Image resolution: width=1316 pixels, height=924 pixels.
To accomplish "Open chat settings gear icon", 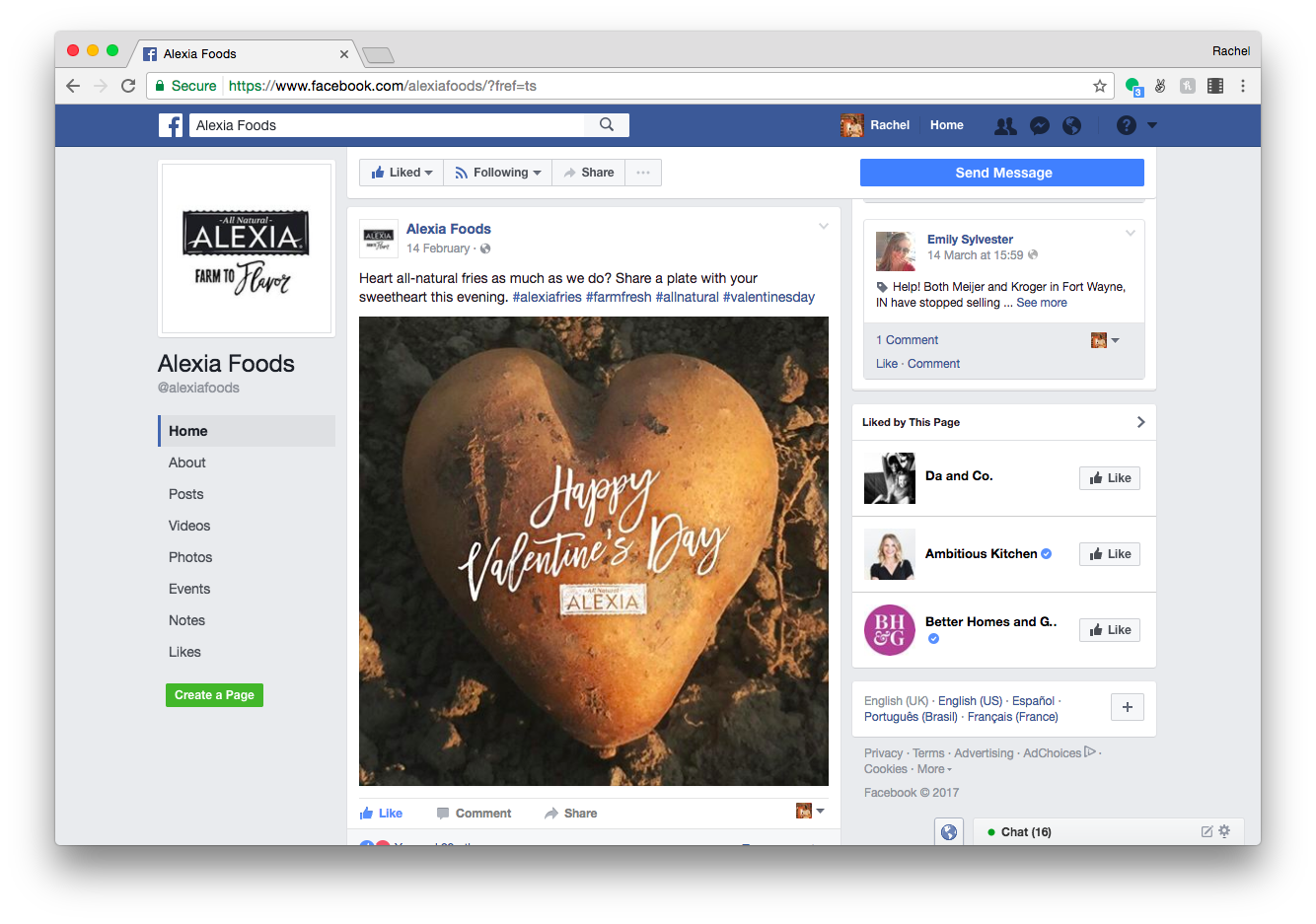I will point(1224,831).
